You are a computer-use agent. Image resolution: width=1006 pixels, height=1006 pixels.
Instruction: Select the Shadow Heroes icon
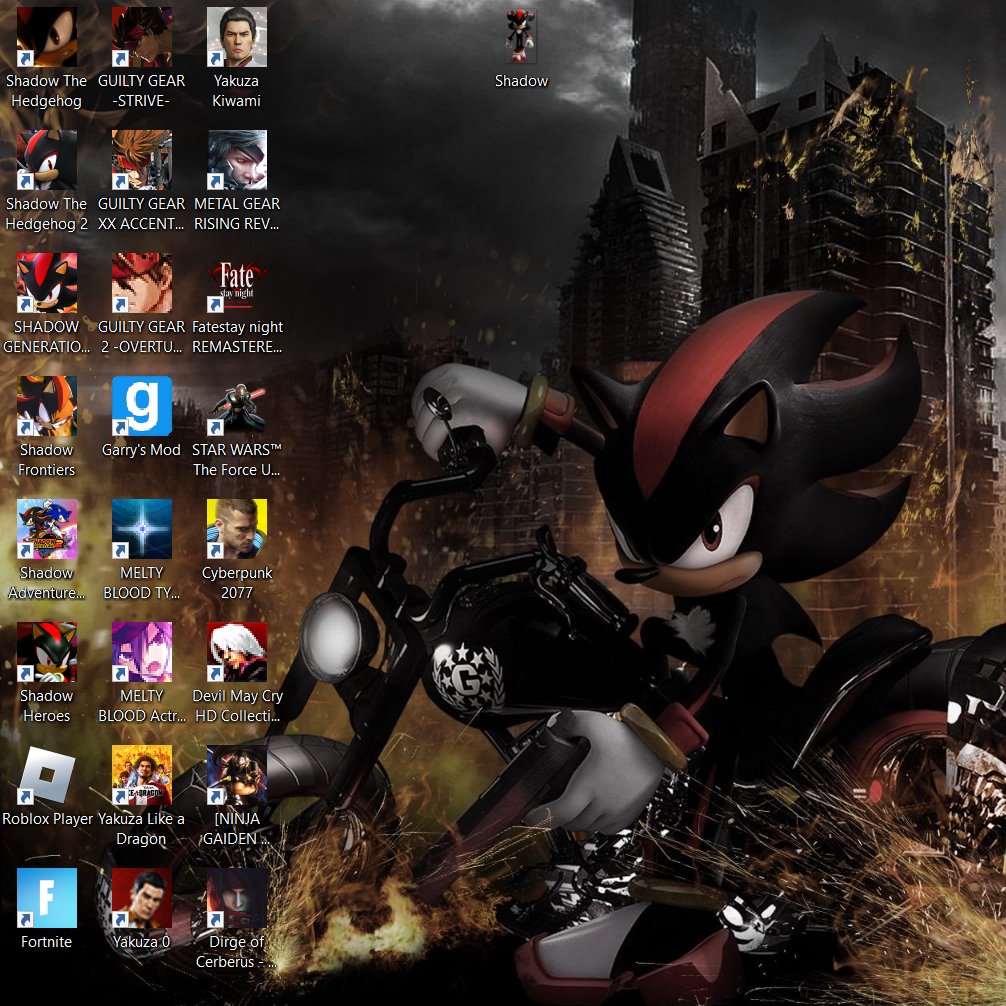(46, 652)
